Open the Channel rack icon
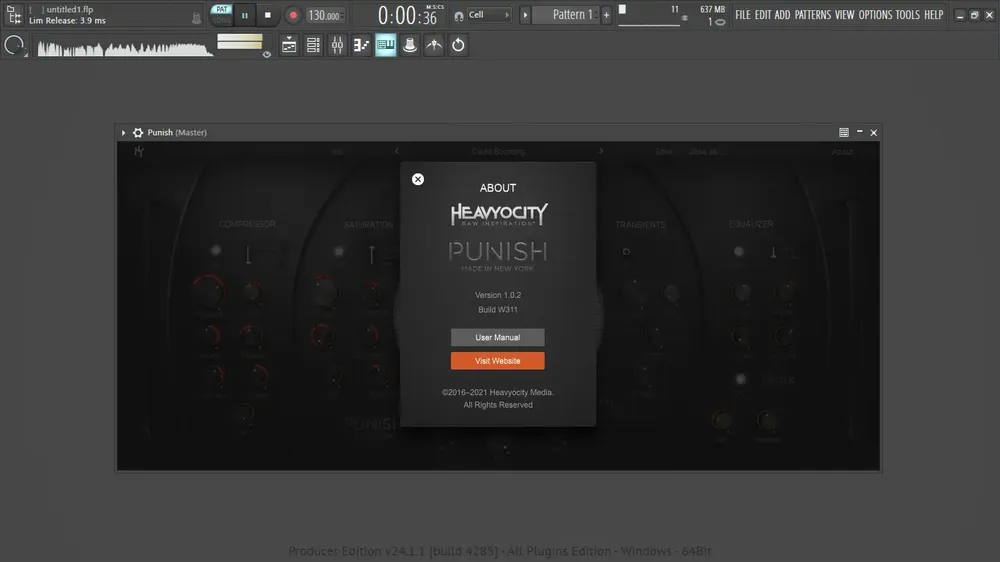 click(313, 45)
